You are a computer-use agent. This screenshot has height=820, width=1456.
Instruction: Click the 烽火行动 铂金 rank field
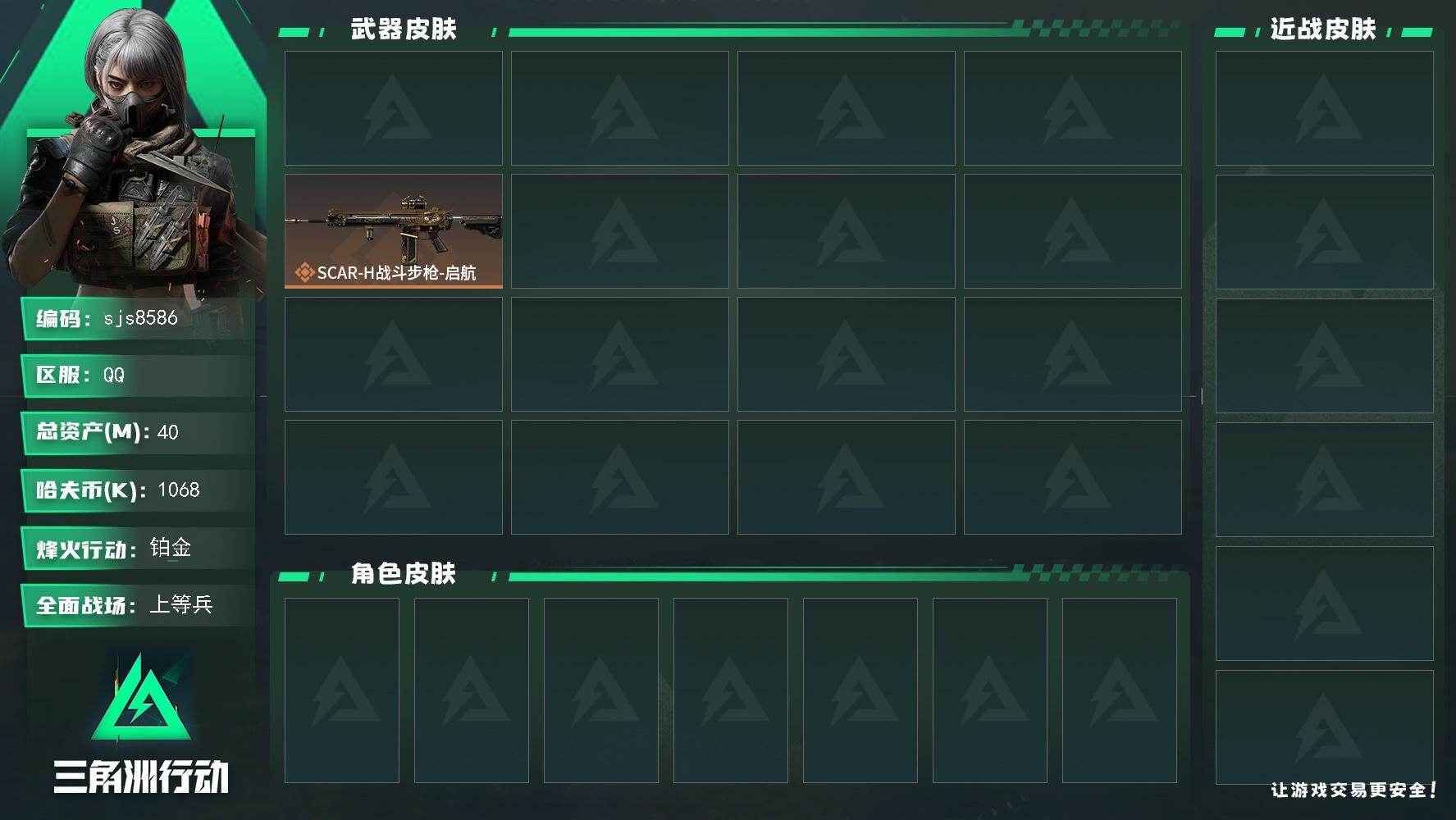[x=138, y=548]
